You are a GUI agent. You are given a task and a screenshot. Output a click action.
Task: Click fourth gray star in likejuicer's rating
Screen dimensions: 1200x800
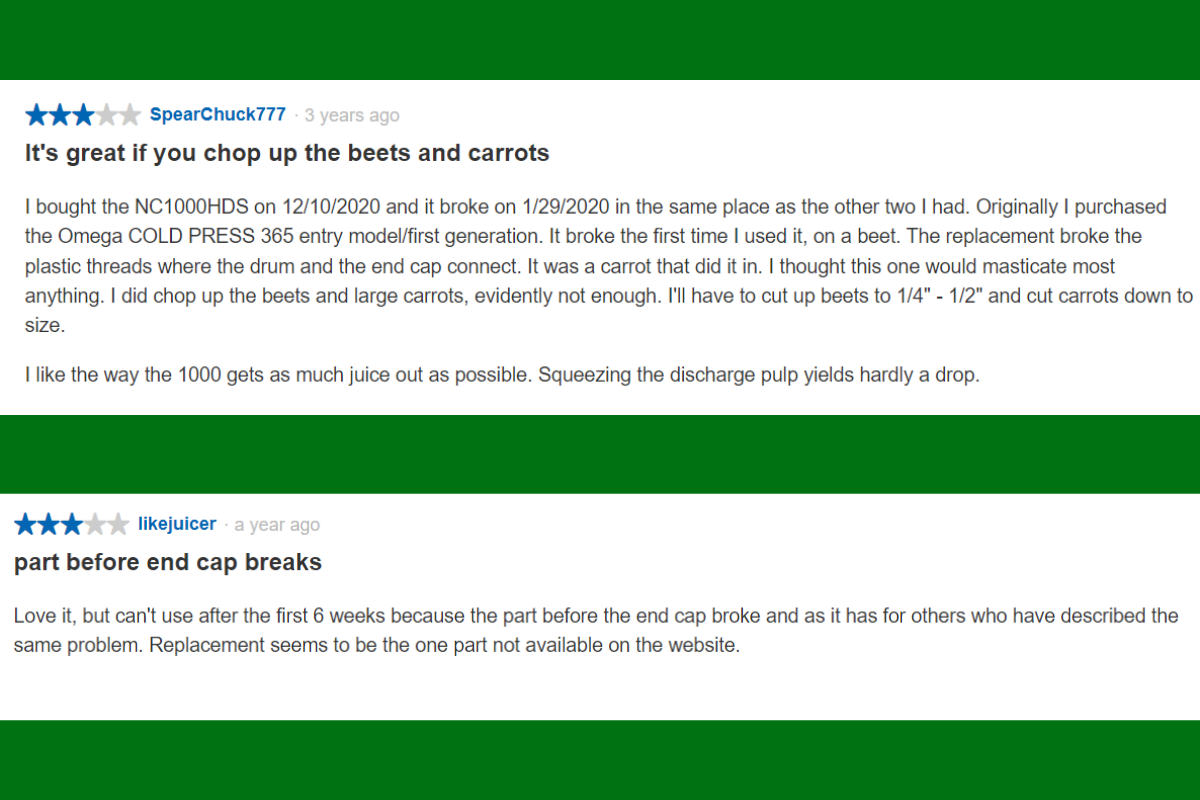click(x=95, y=524)
